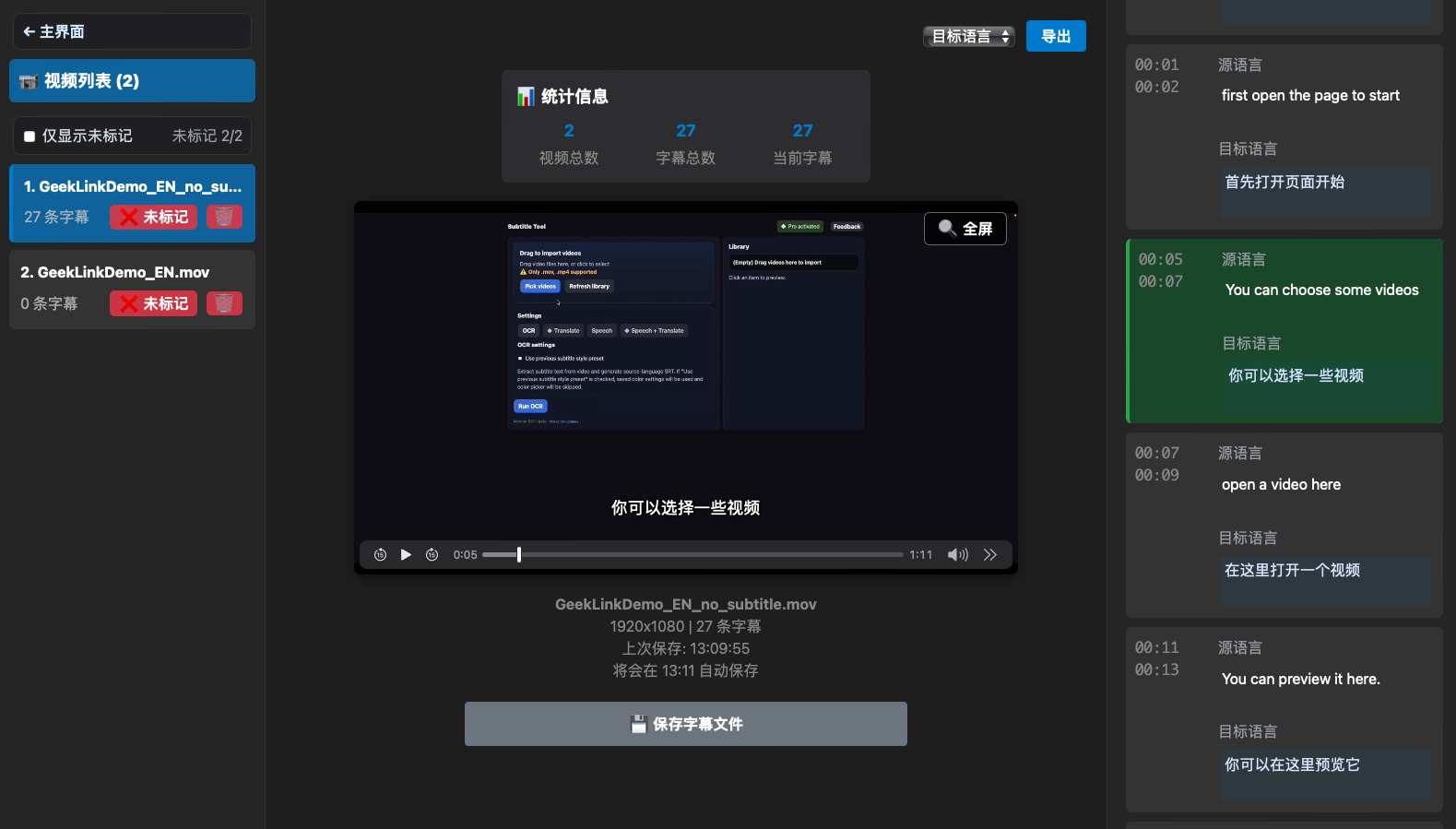Skip forward 15 seconds in video
Screen dimensions: 1456x829
pos(432,554)
